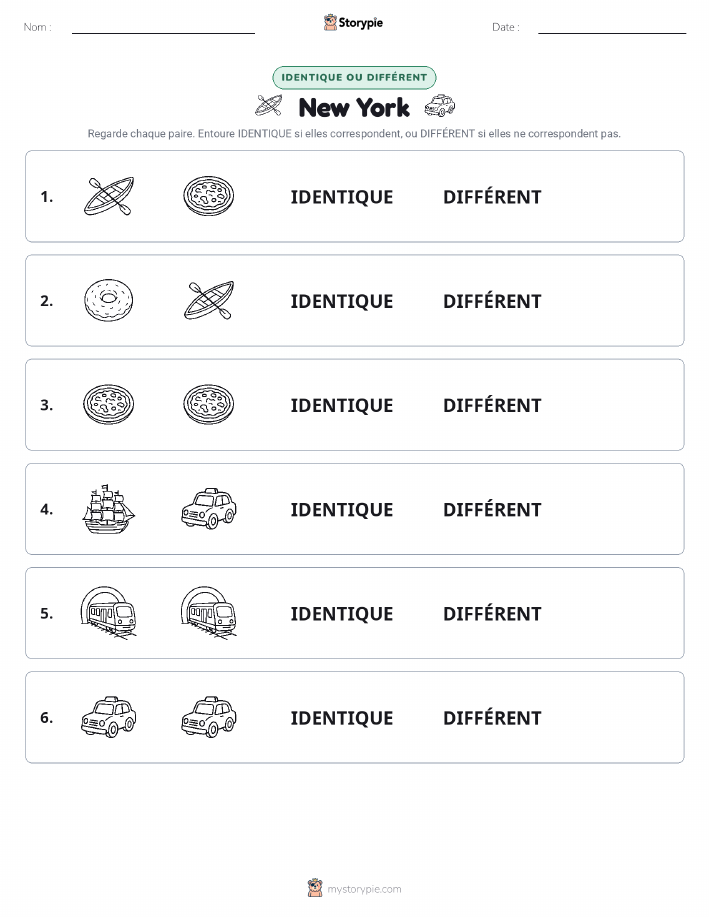Screen dimensions: 709x917
Task: Choose DIFFÉRENT for row 4
Action: pos(492,509)
